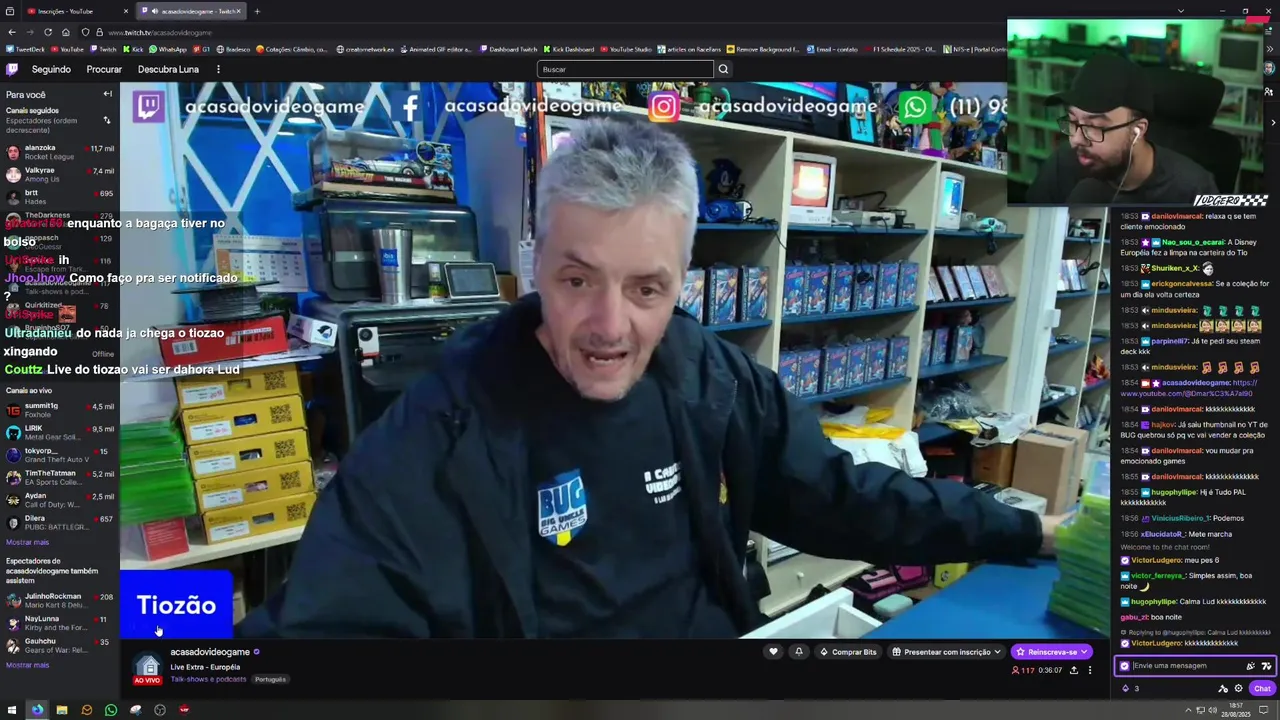Open the Procurar tab
1280x720 pixels.
tap(104, 69)
